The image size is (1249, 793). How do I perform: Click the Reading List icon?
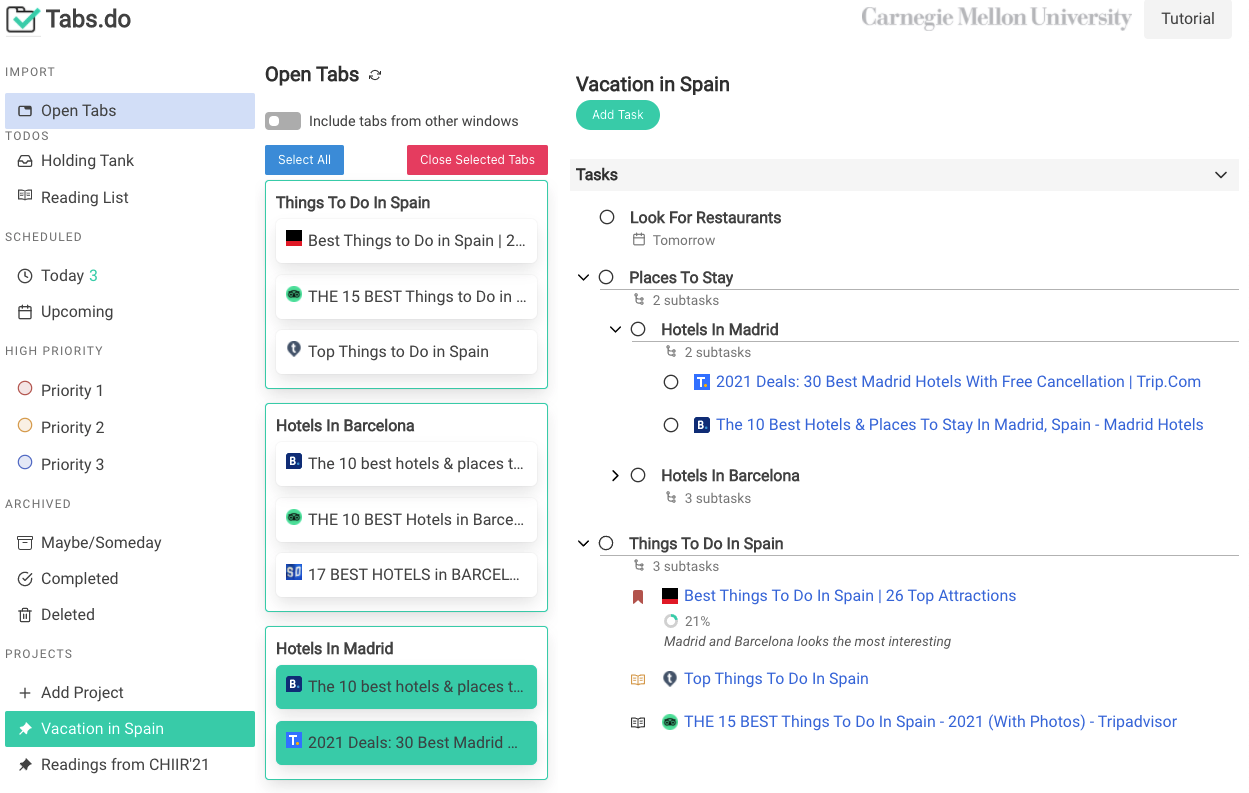(x=24, y=197)
